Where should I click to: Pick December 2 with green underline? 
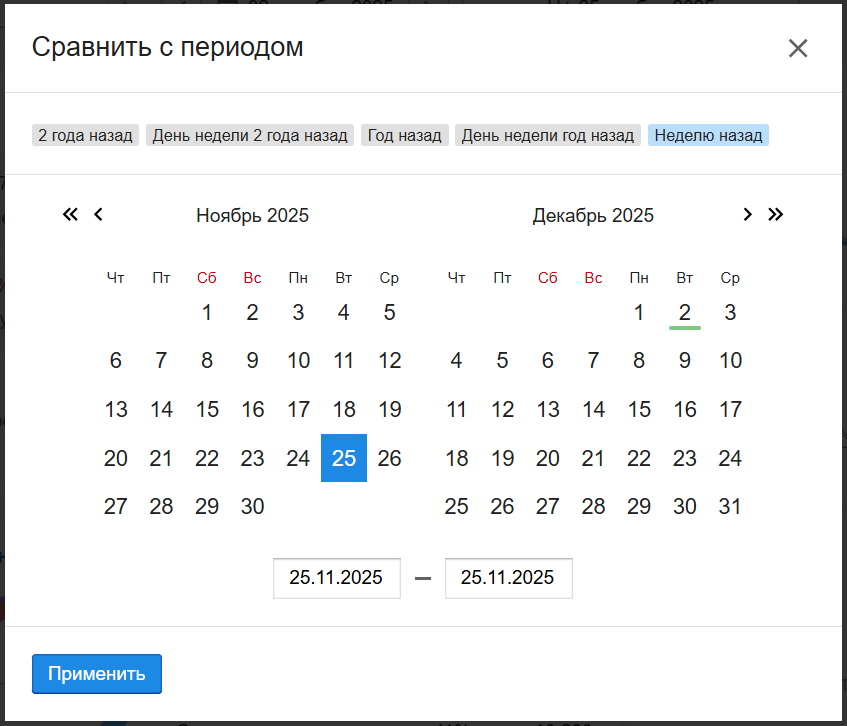[685, 313]
